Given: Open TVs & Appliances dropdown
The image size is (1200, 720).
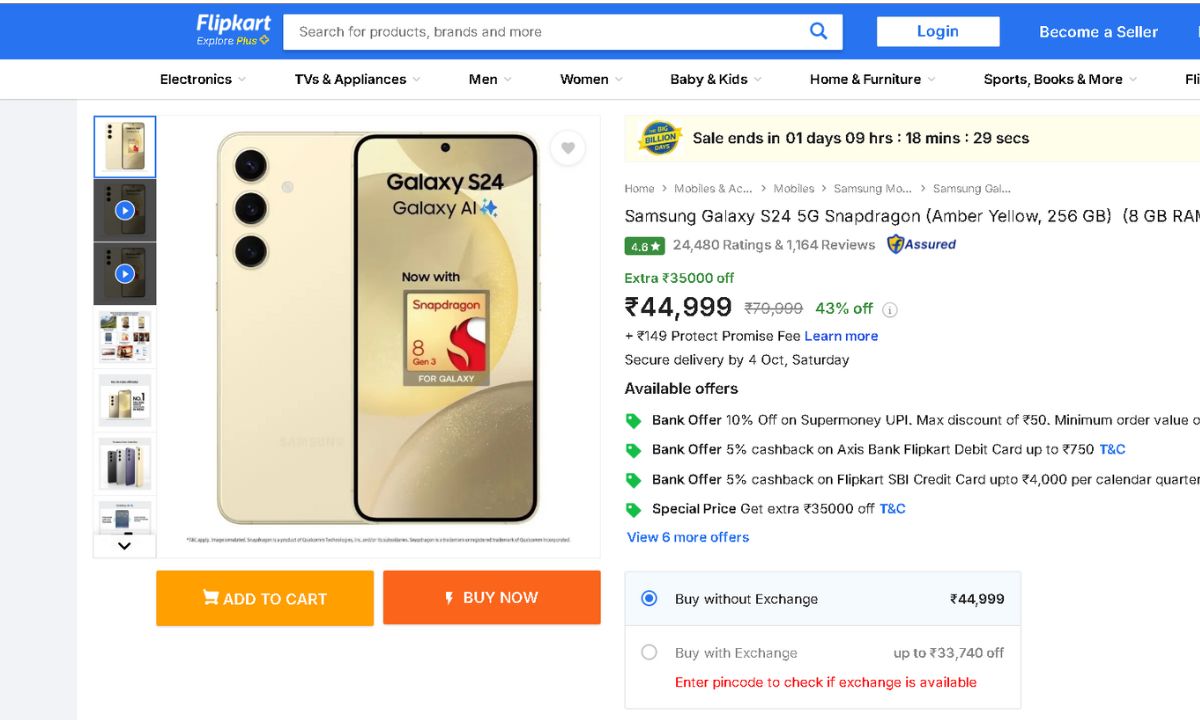Looking at the screenshot, I should [x=357, y=79].
